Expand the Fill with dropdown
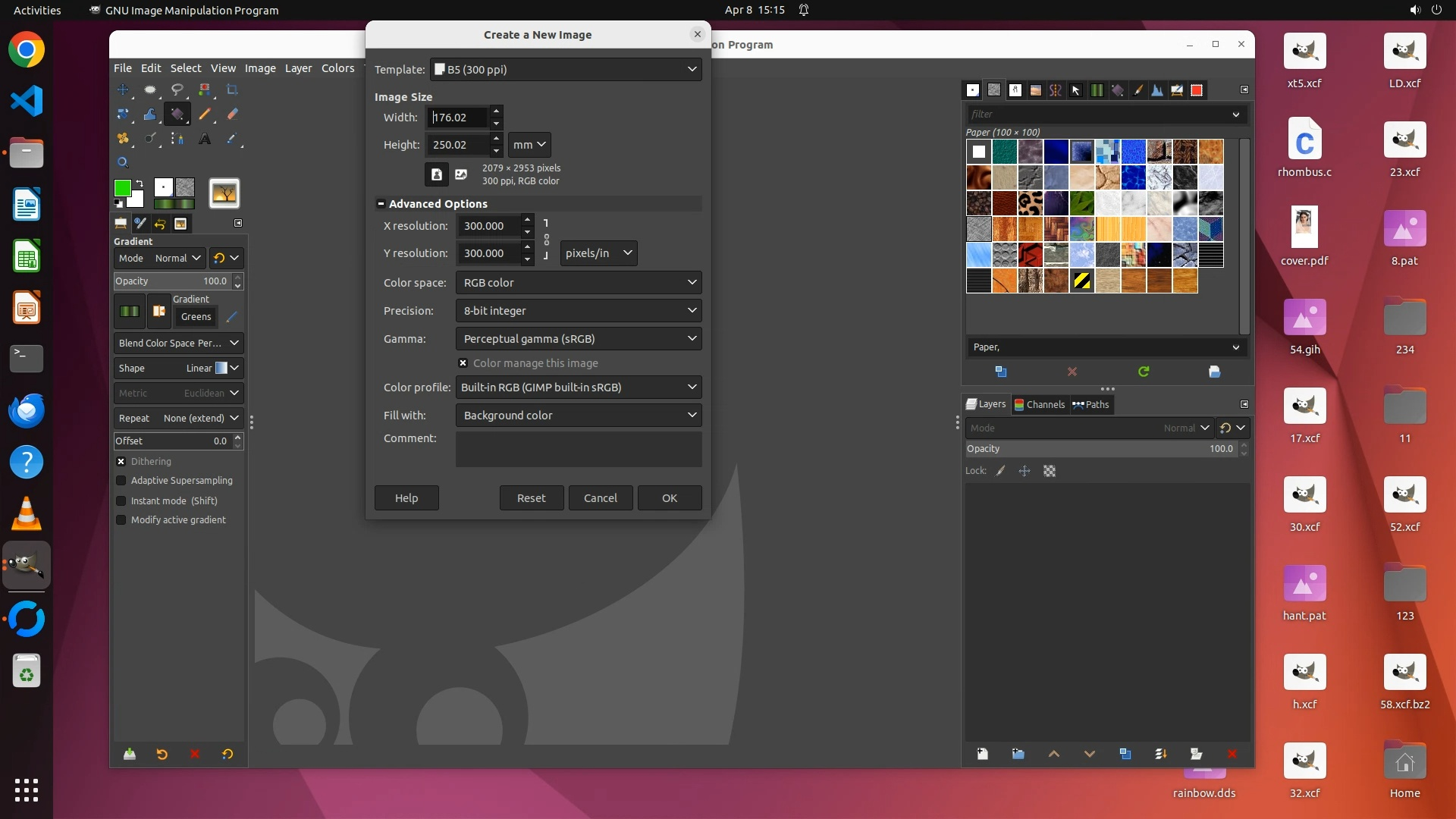The image size is (1456, 819). click(x=578, y=416)
